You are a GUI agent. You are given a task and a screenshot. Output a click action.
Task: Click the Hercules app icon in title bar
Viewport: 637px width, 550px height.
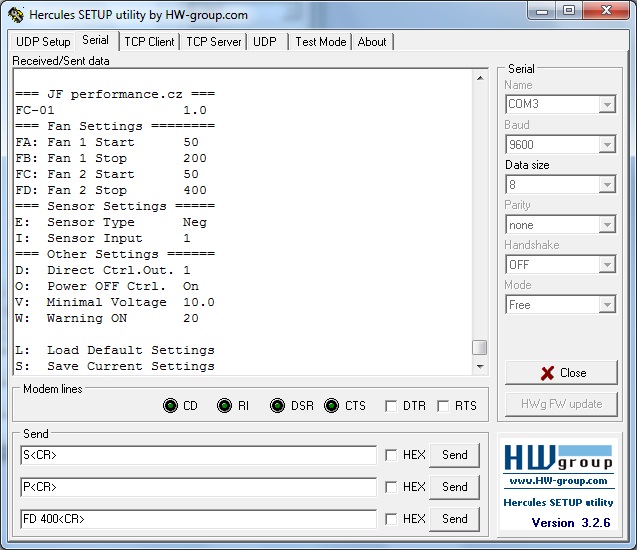[x=16, y=15]
